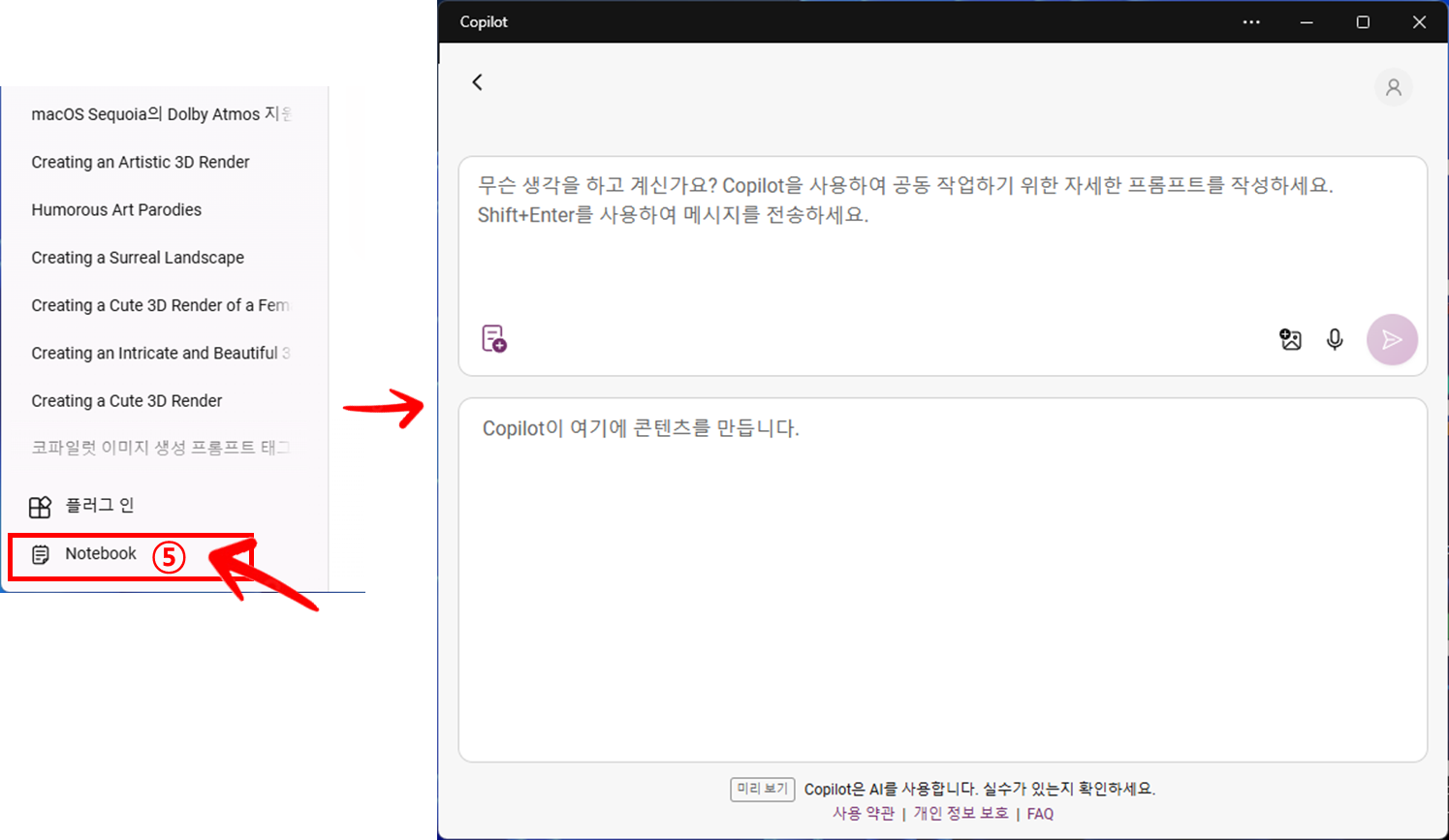Click the Notebook page icon

pos(41,555)
